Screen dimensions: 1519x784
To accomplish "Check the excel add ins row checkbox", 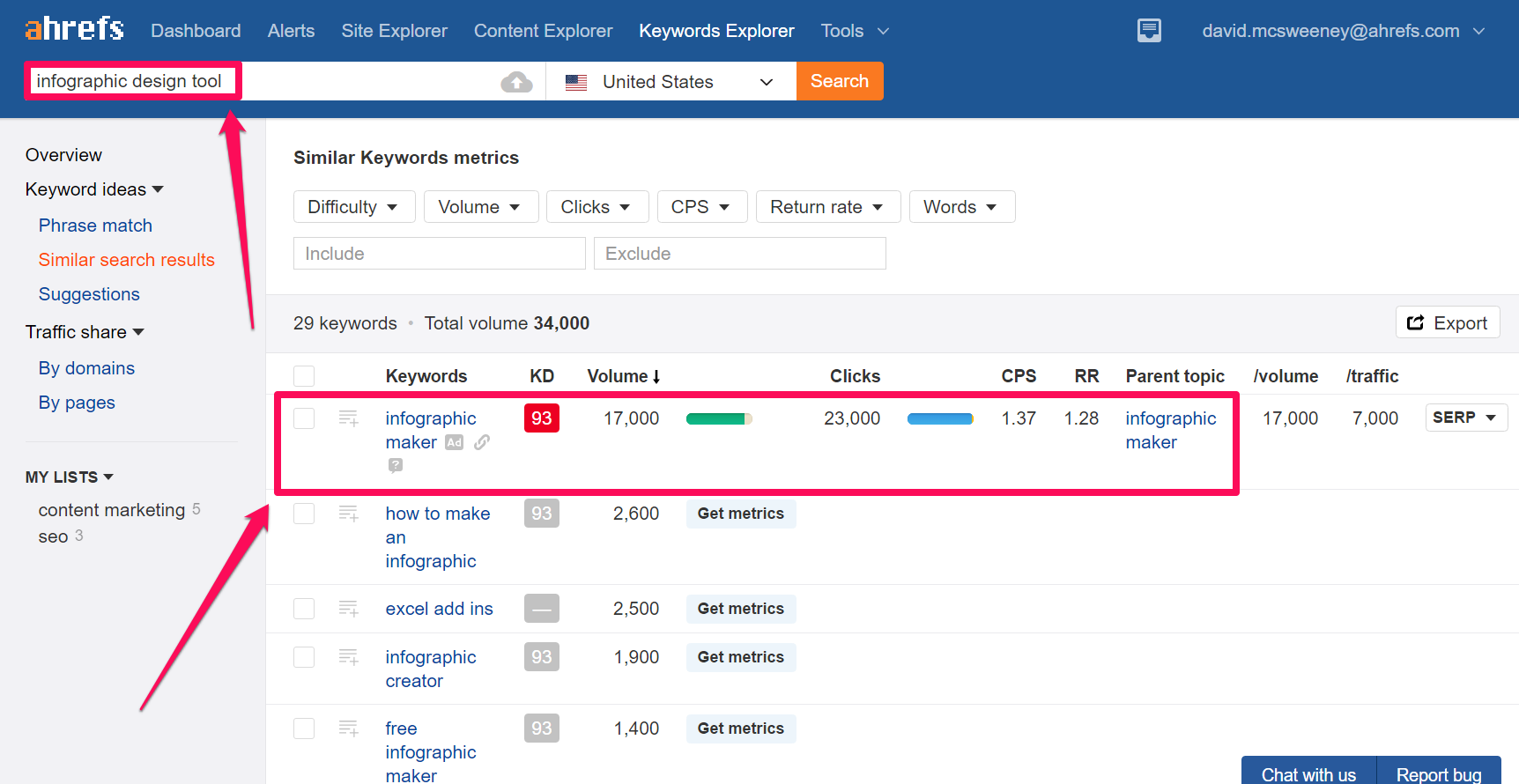I will 304,609.
